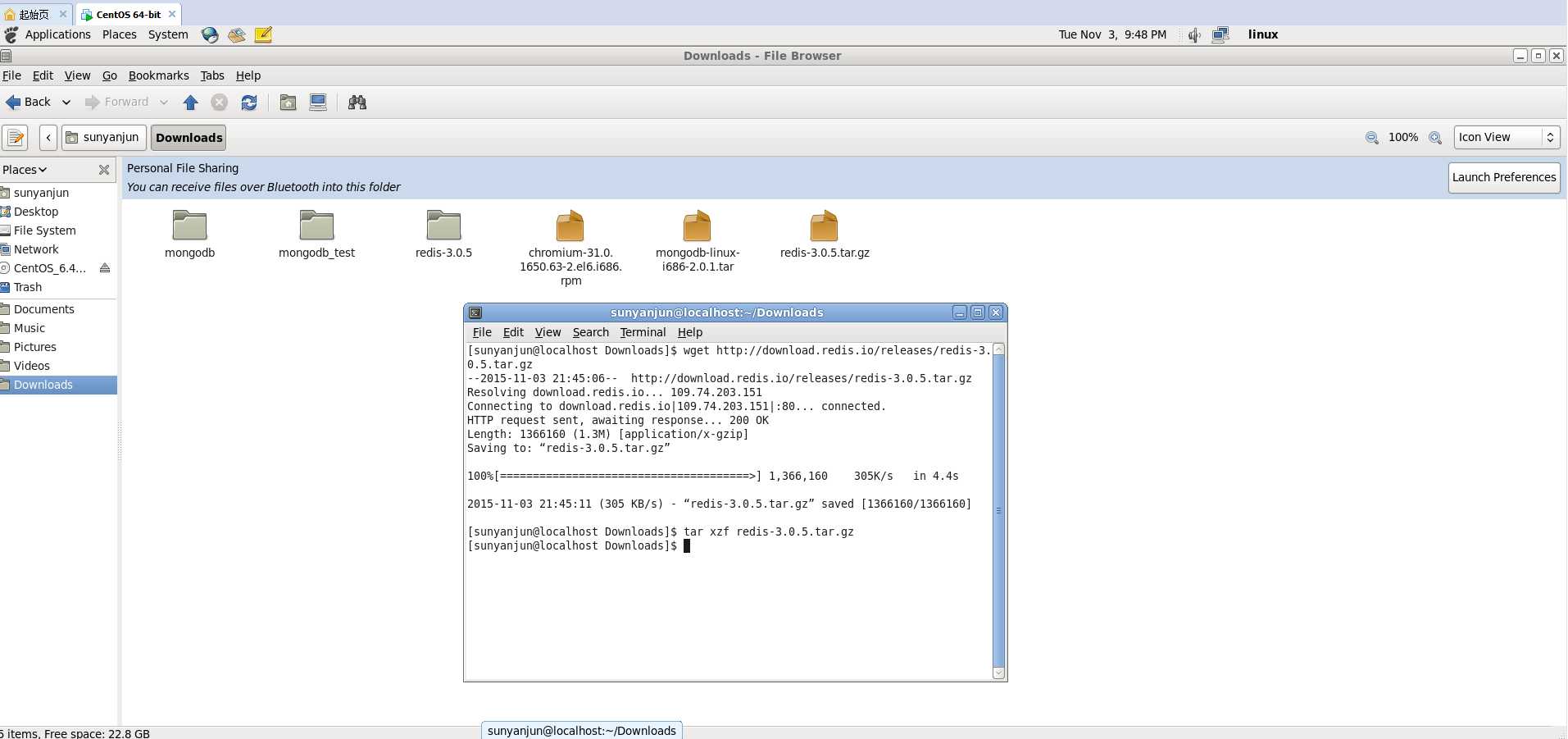Open the Search menu in terminal window

point(590,332)
